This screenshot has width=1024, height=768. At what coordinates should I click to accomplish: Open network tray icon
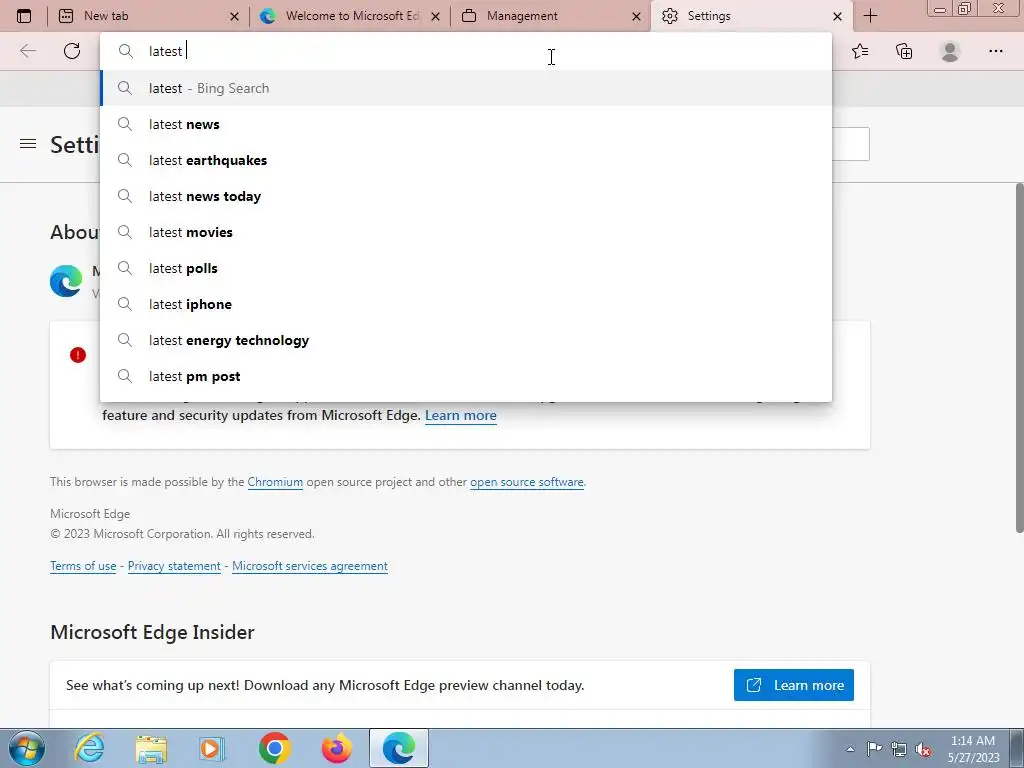pos(899,749)
